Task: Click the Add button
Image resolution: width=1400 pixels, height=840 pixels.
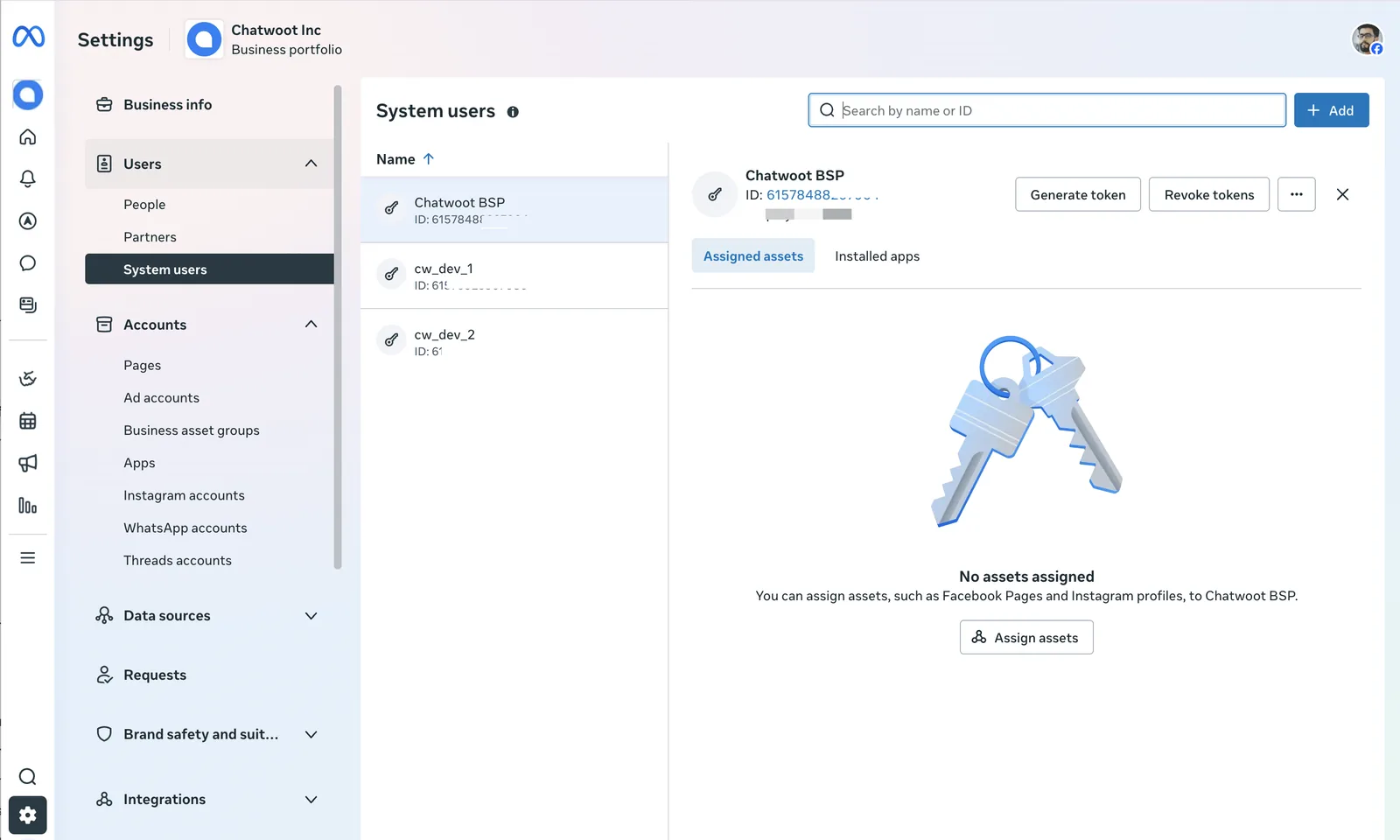Action: pos(1331,110)
